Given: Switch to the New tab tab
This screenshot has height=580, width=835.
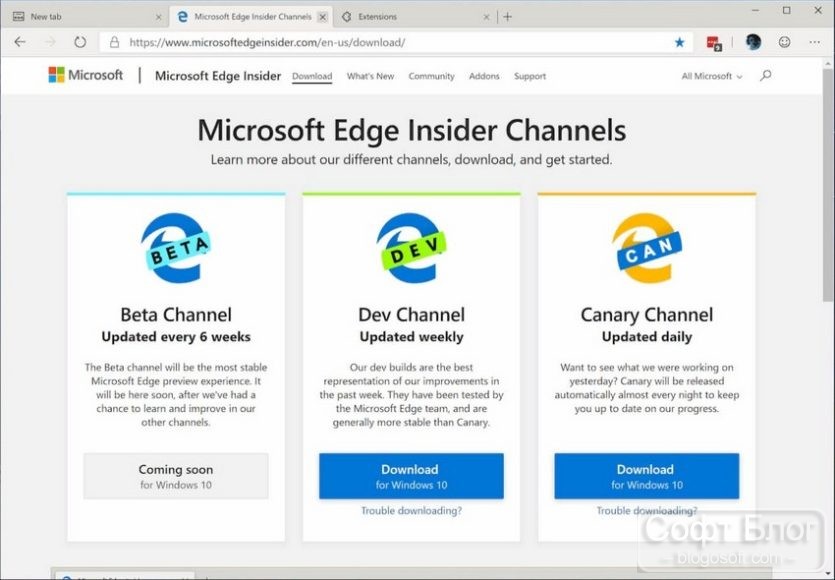Looking at the screenshot, I should (88, 17).
